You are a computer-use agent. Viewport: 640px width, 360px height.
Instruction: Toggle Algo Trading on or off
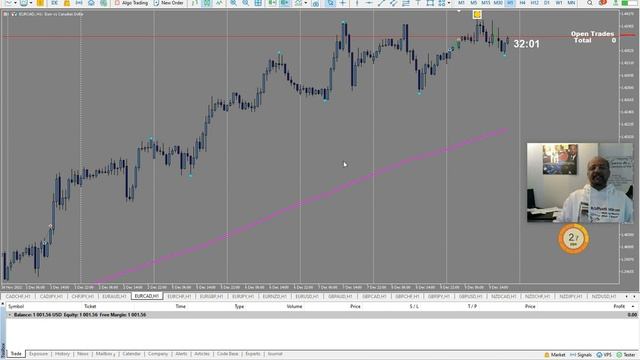click(131, 3)
